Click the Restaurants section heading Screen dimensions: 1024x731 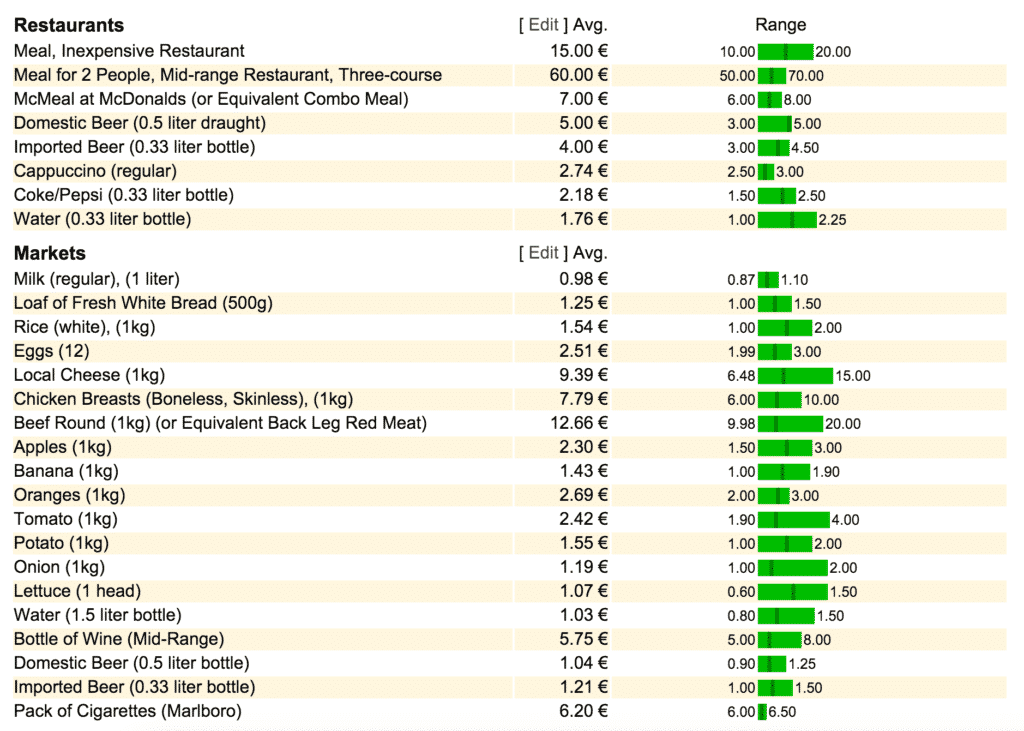click(x=69, y=25)
